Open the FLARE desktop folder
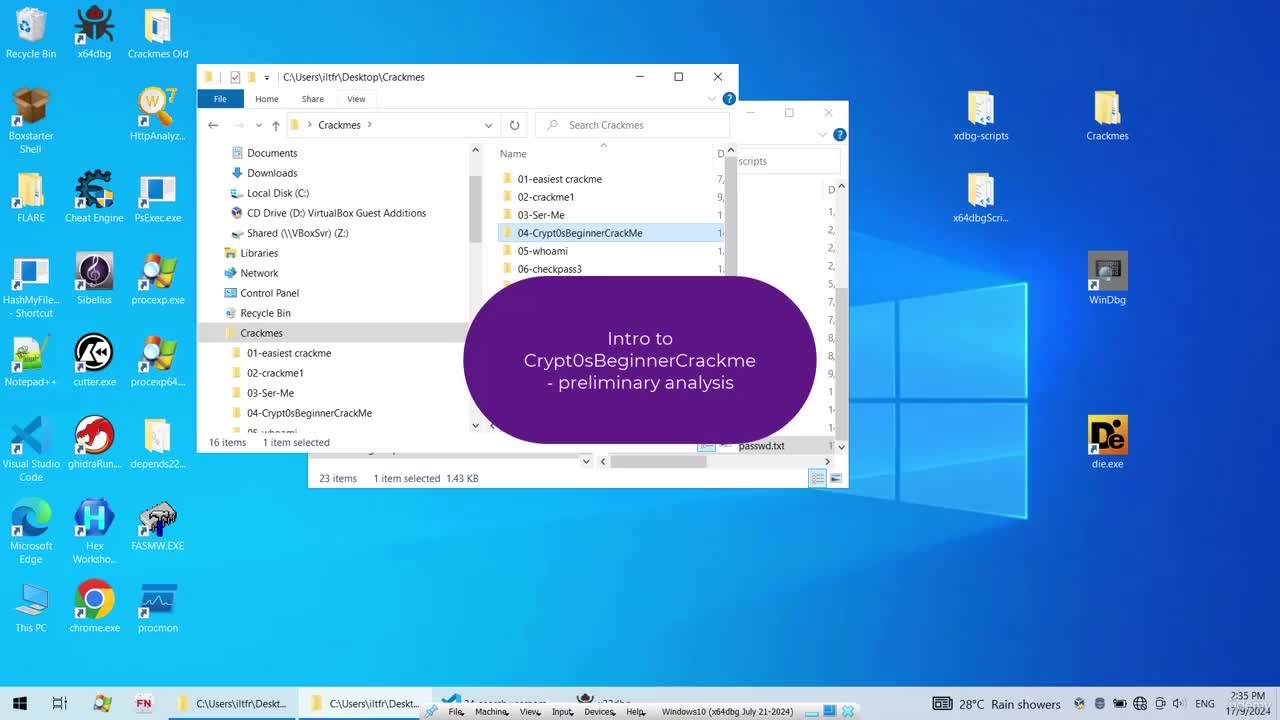The height and width of the screenshot is (720, 1280). [x=31, y=197]
